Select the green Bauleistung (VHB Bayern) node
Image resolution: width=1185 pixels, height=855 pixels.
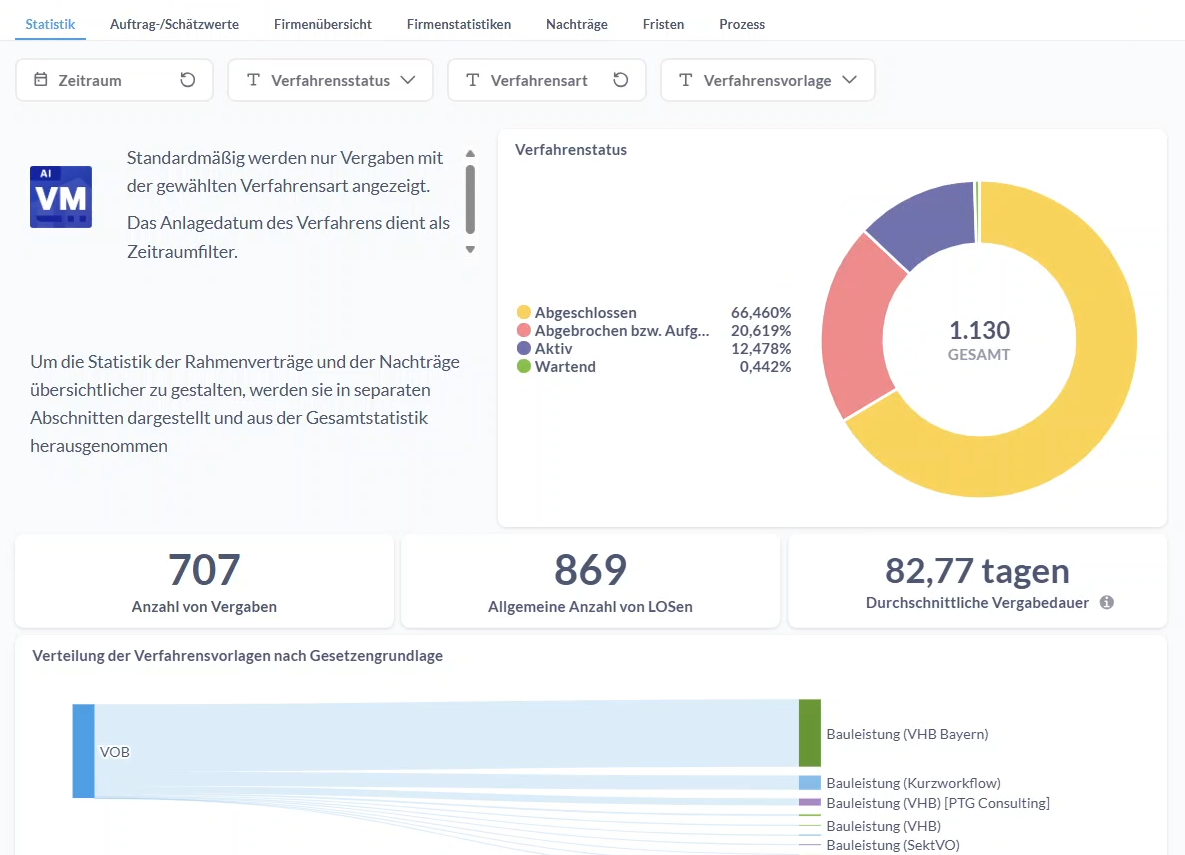[809, 733]
